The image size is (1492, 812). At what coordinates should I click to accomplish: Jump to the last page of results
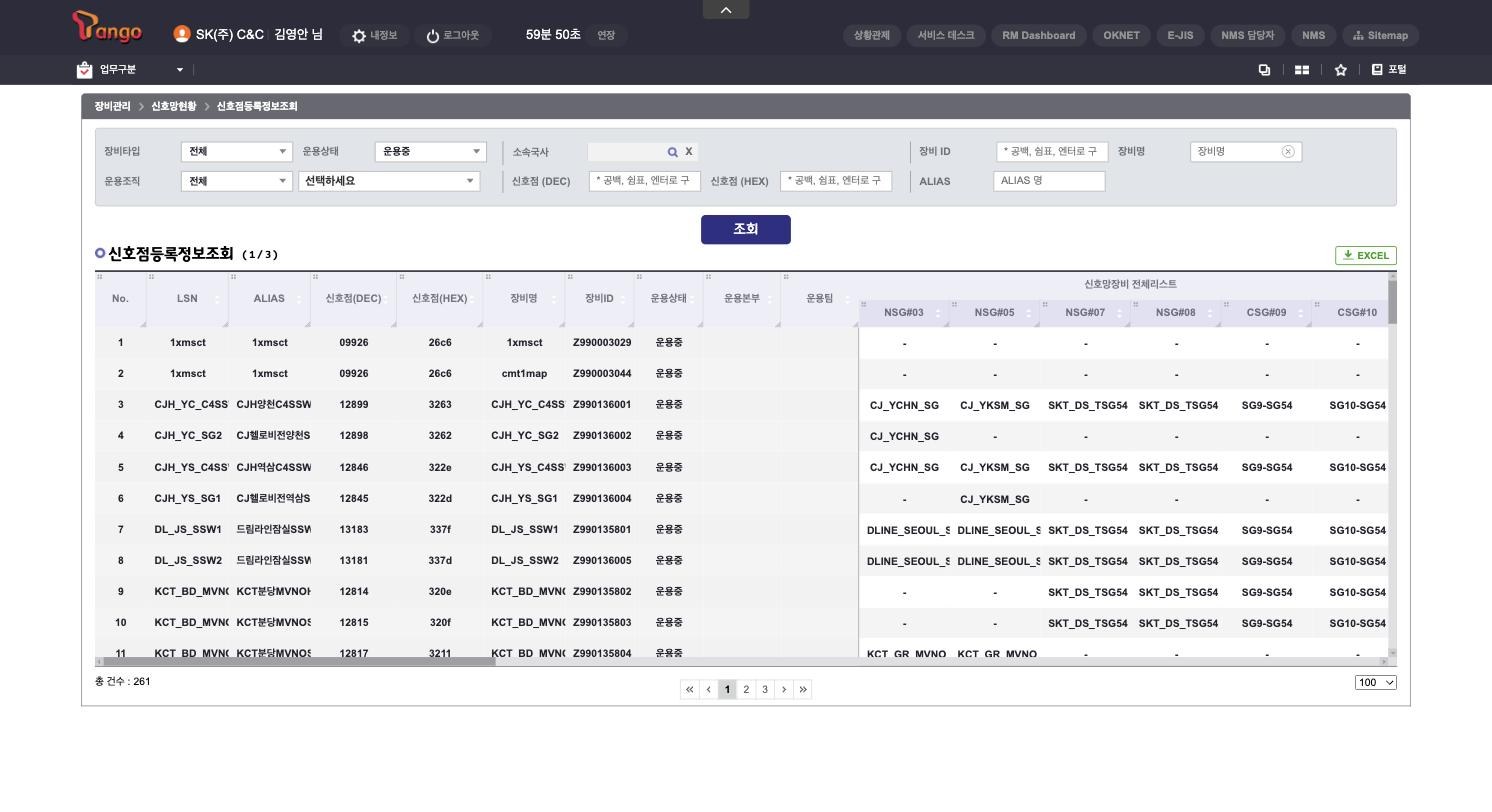click(803, 689)
